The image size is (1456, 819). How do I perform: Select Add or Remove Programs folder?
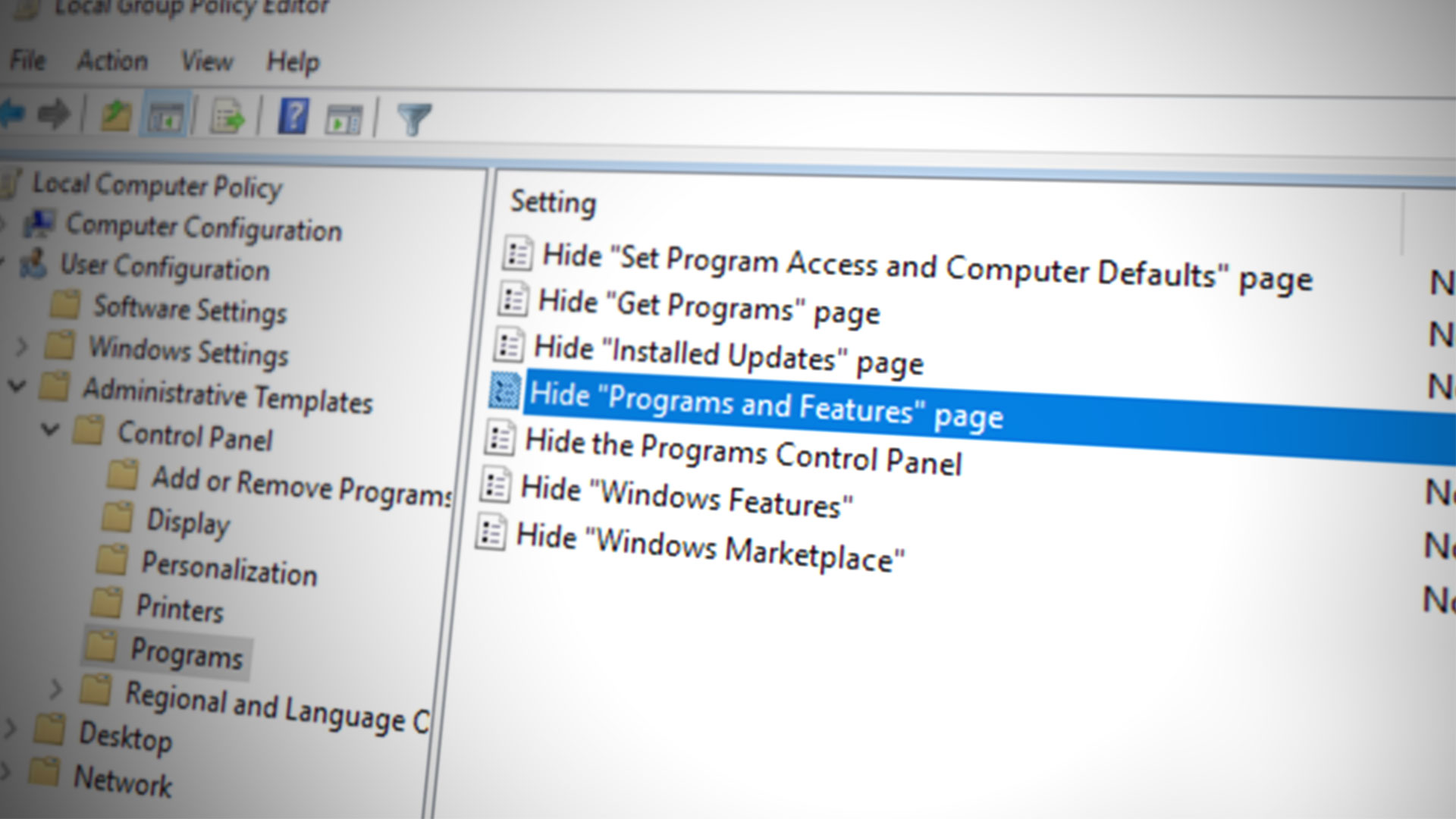(301, 485)
